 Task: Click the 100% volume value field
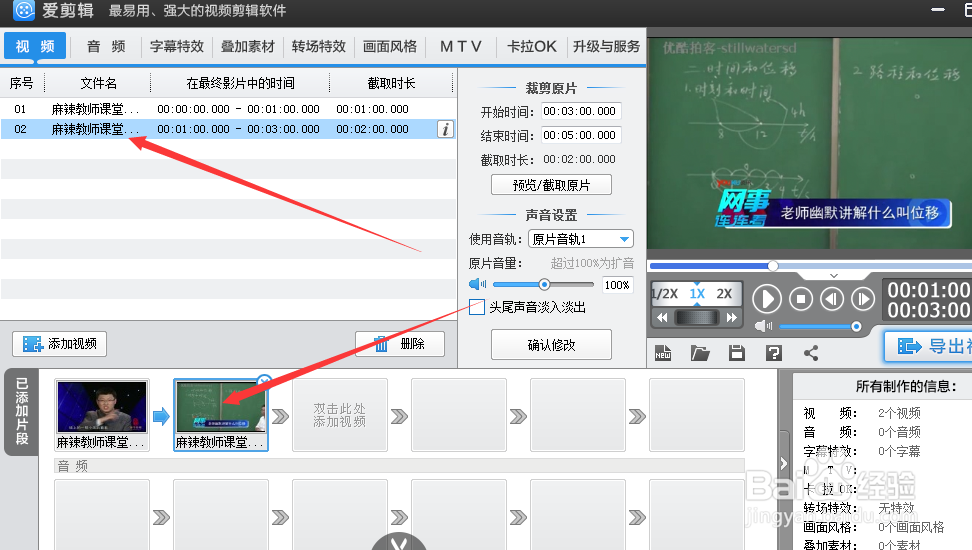617,285
